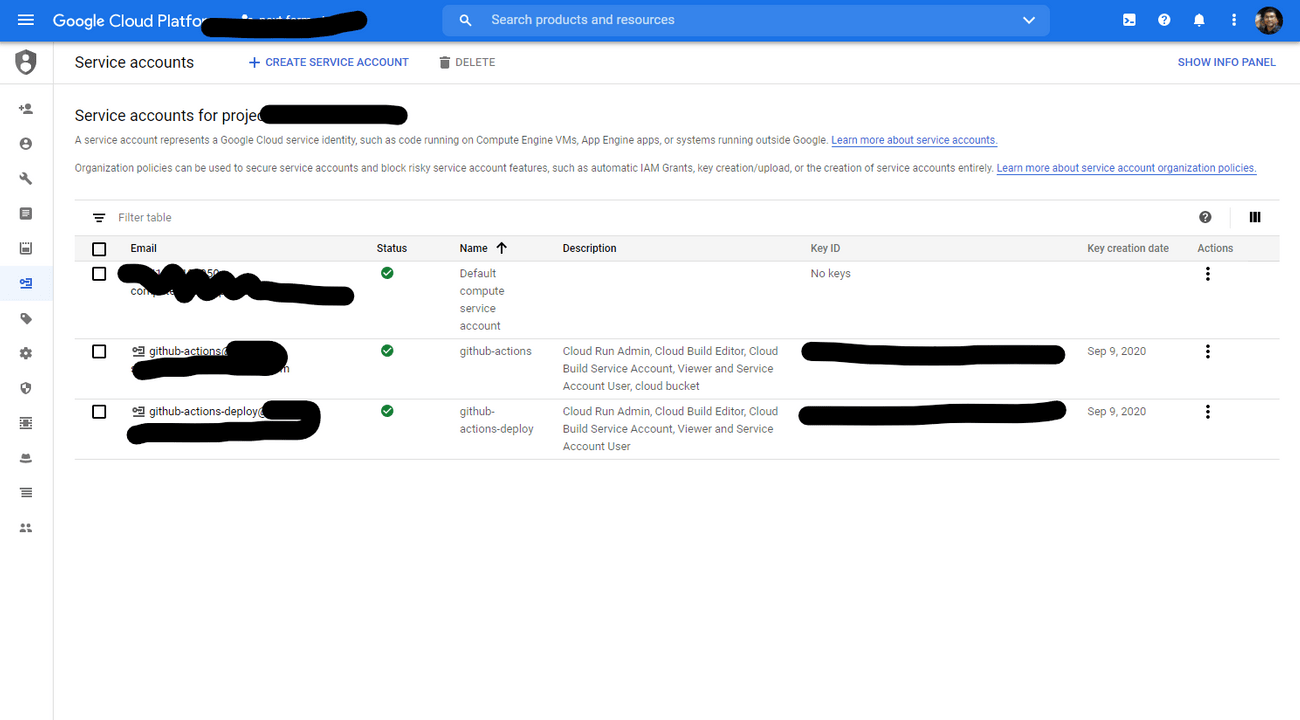Click the Email column header

click(143, 249)
